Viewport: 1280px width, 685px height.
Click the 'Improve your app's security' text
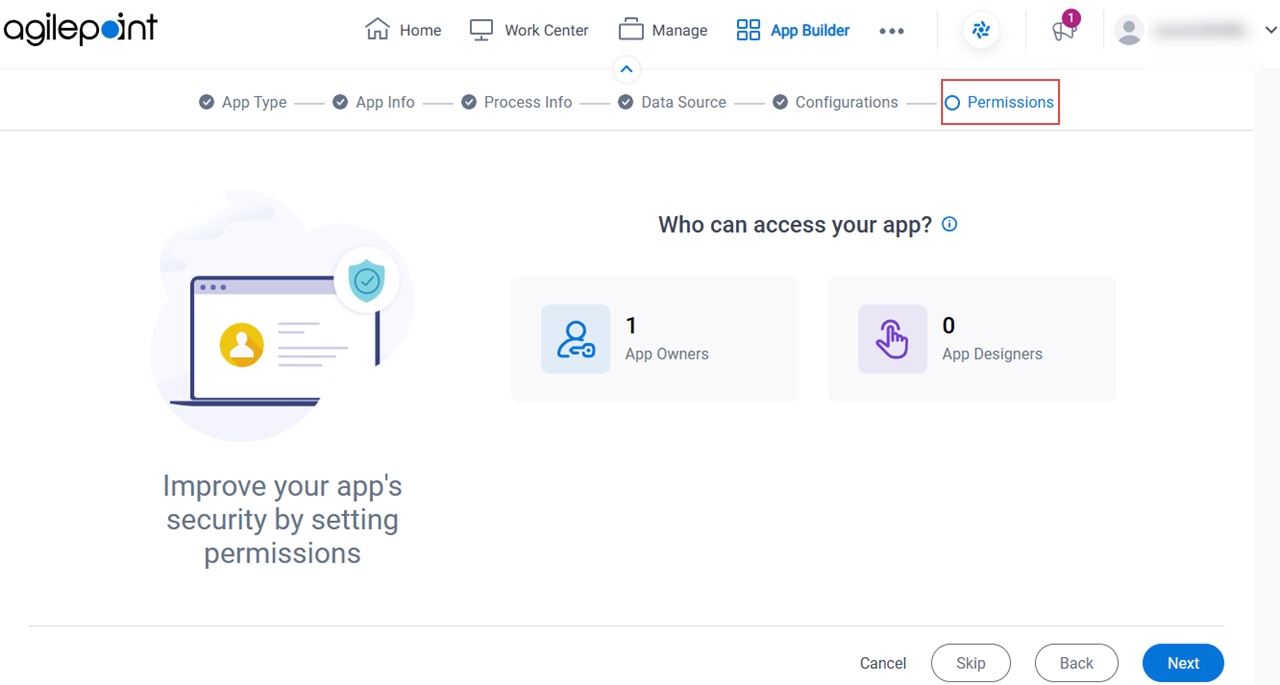tap(283, 519)
